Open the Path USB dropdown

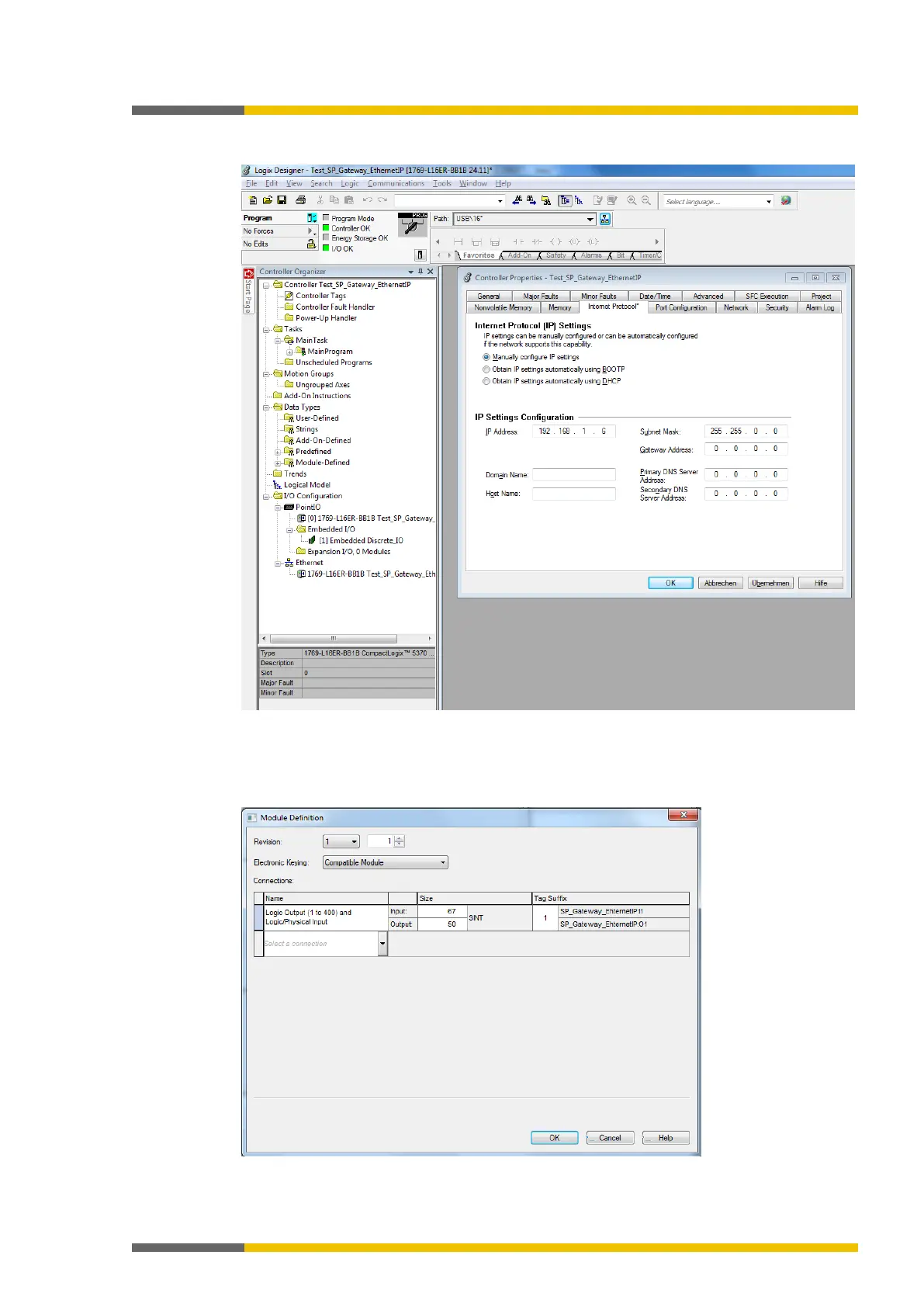click(x=590, y=219)
